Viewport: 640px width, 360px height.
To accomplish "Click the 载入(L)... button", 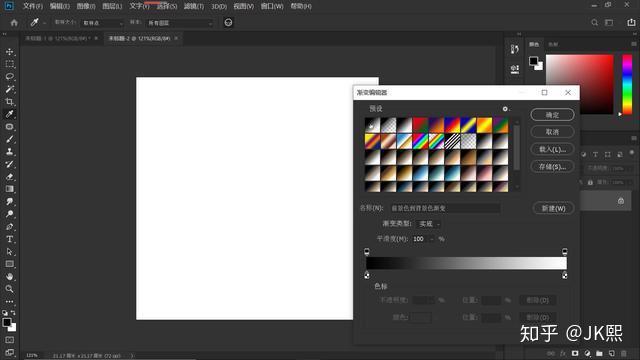I will point(552,149).
